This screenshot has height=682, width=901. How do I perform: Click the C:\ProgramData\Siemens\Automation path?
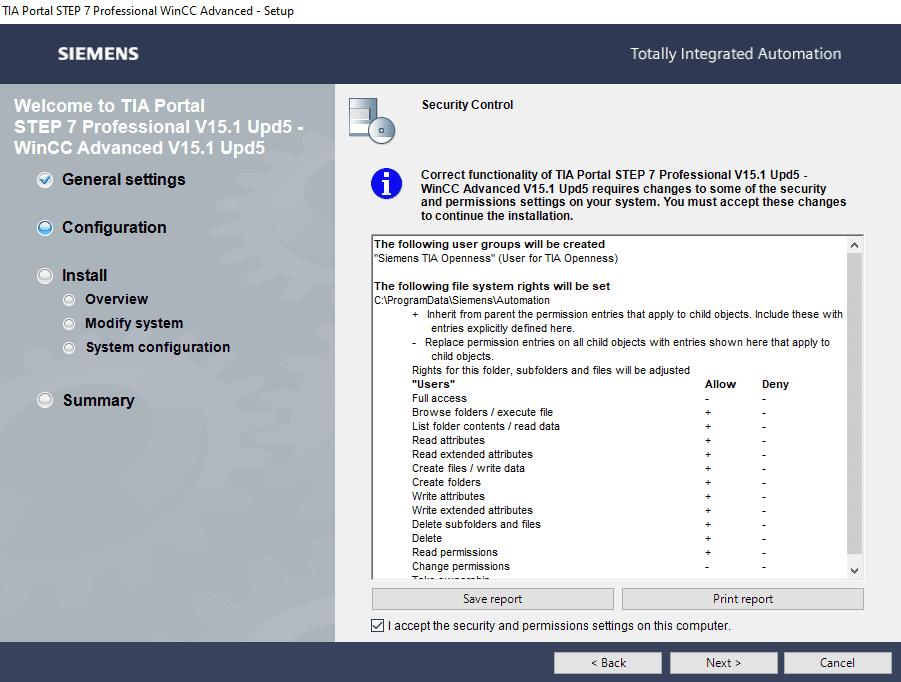click(462, 300)
